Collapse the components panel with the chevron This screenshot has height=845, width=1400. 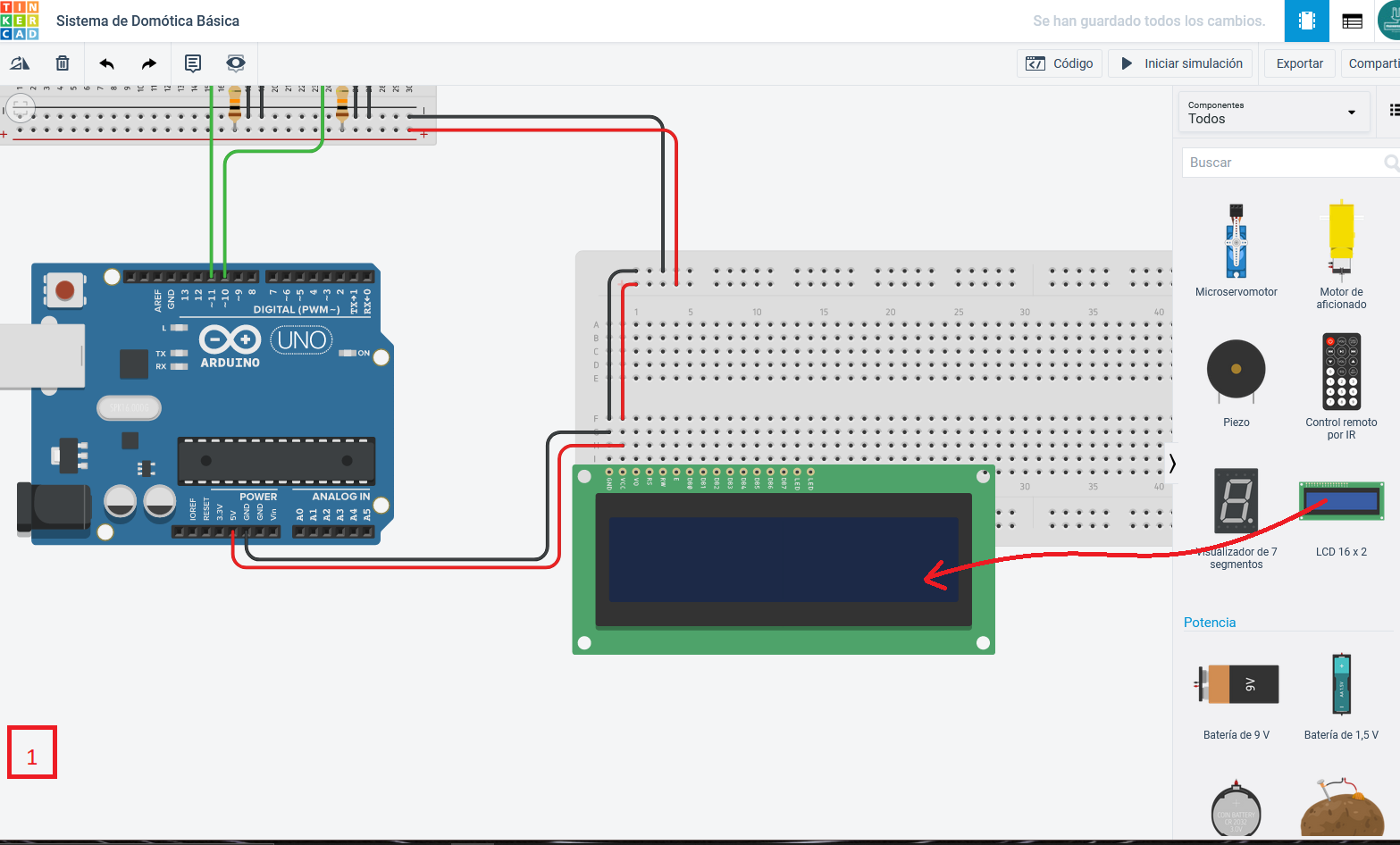tap(1173, 464)
